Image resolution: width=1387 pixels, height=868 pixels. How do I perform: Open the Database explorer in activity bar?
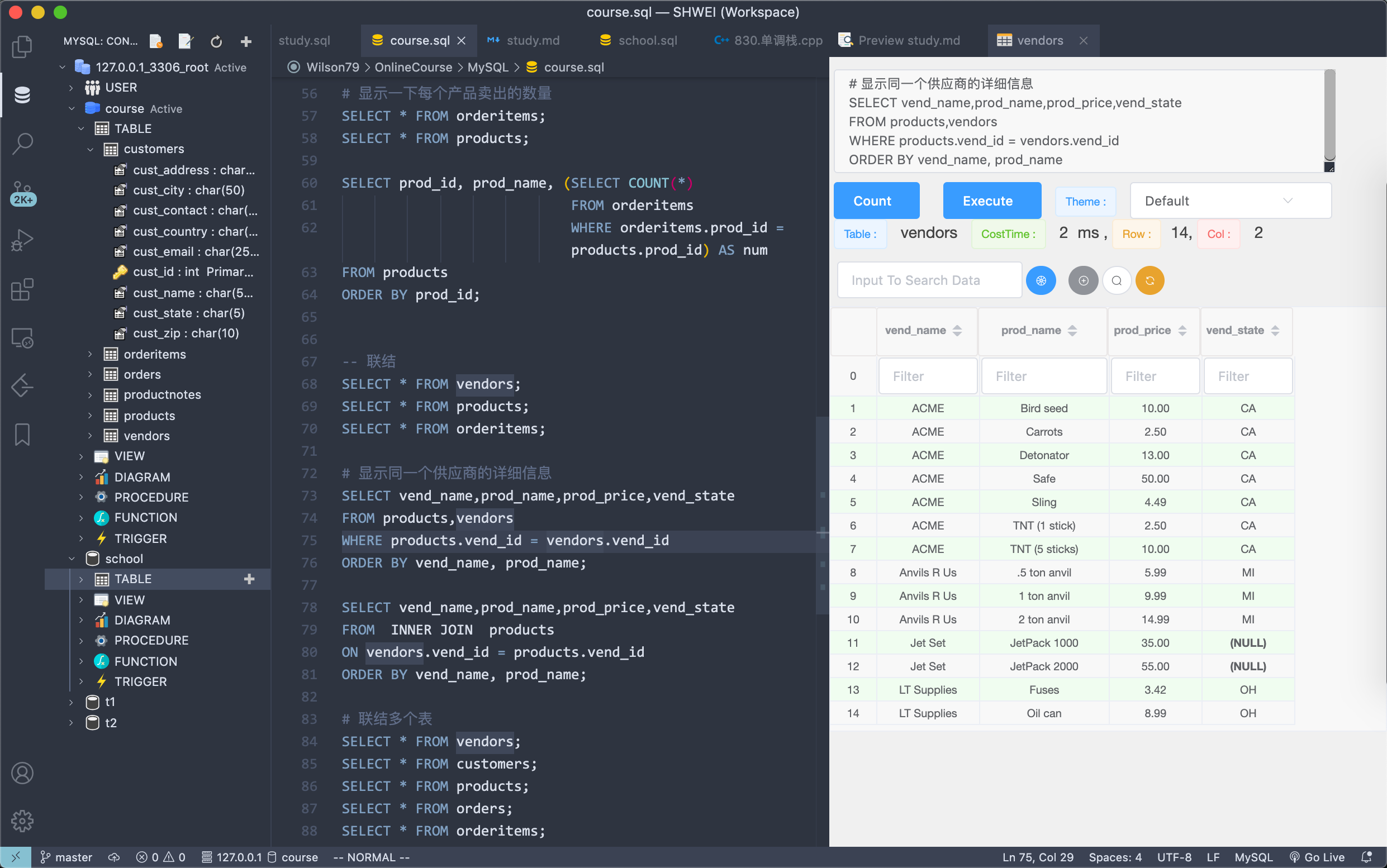pos(22,95)
